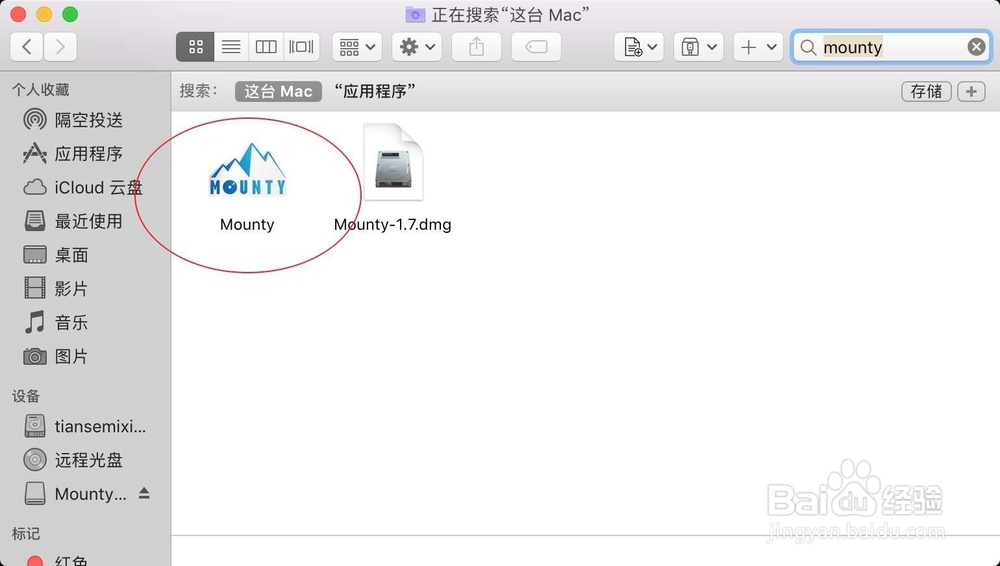Select the Mounty application icon
The image size is (1000, 566).
(x=247, y=169)
